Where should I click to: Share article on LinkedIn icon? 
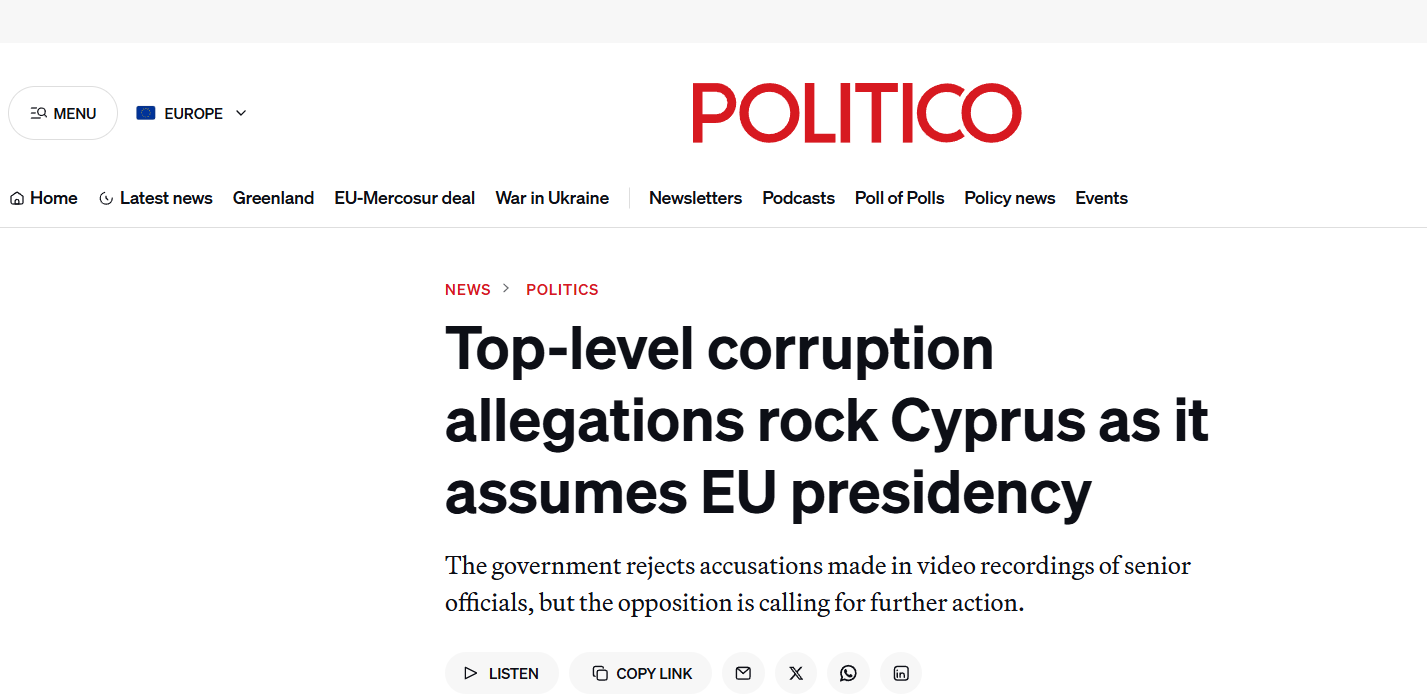click(901, 673)
